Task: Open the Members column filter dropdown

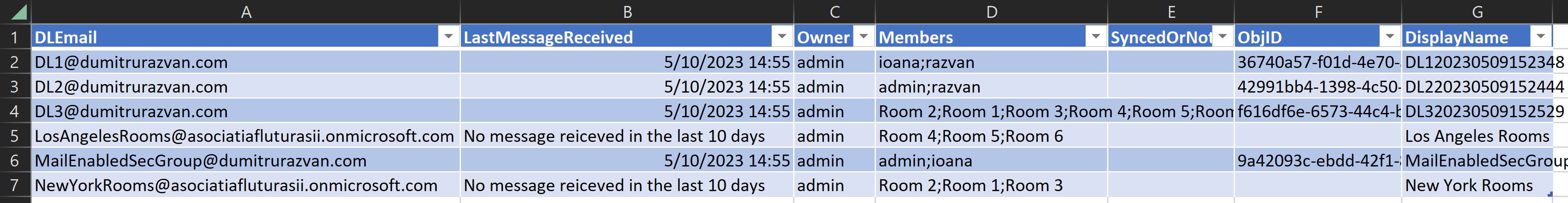Action: point(1096,37)
